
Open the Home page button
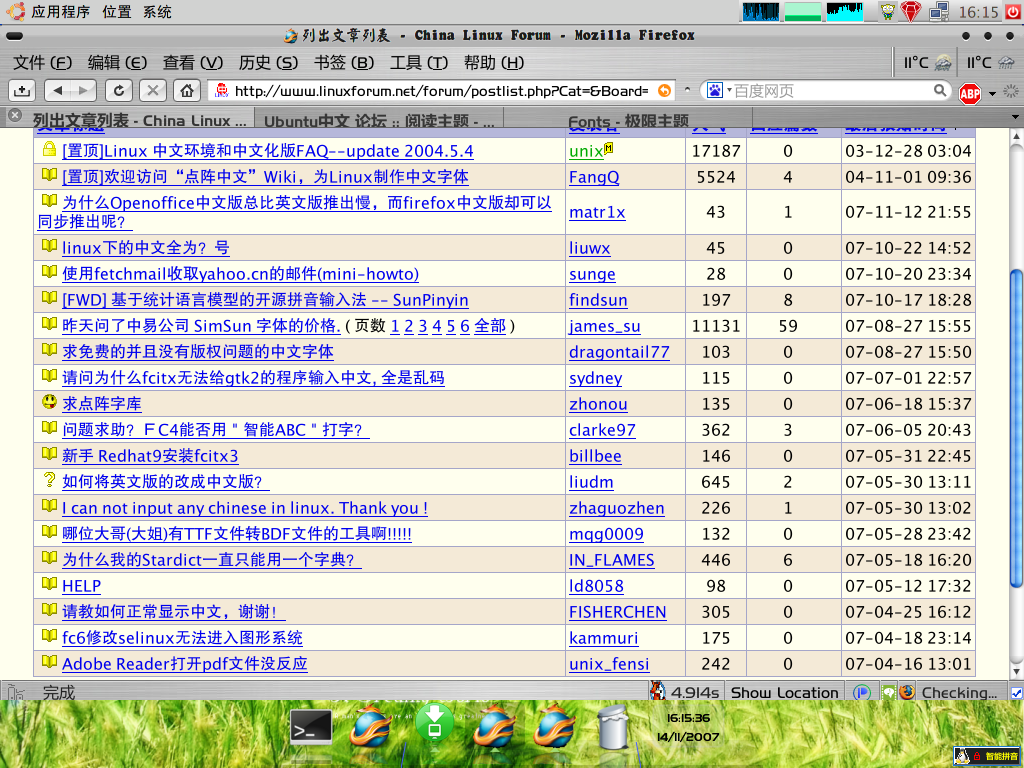coord(187,90)
